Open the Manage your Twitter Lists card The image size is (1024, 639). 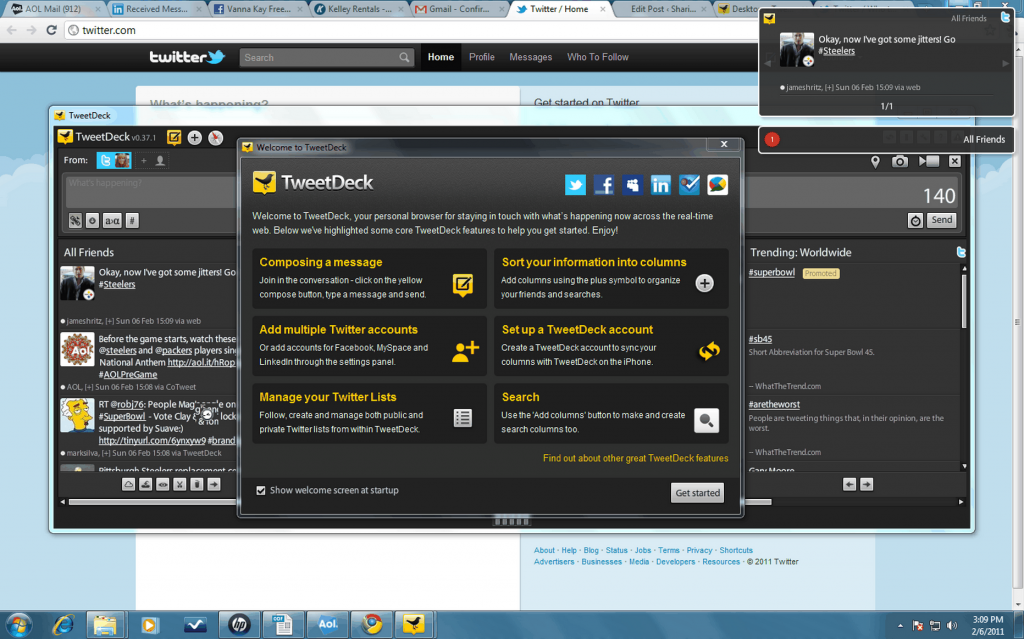click(x=370, y=414)
